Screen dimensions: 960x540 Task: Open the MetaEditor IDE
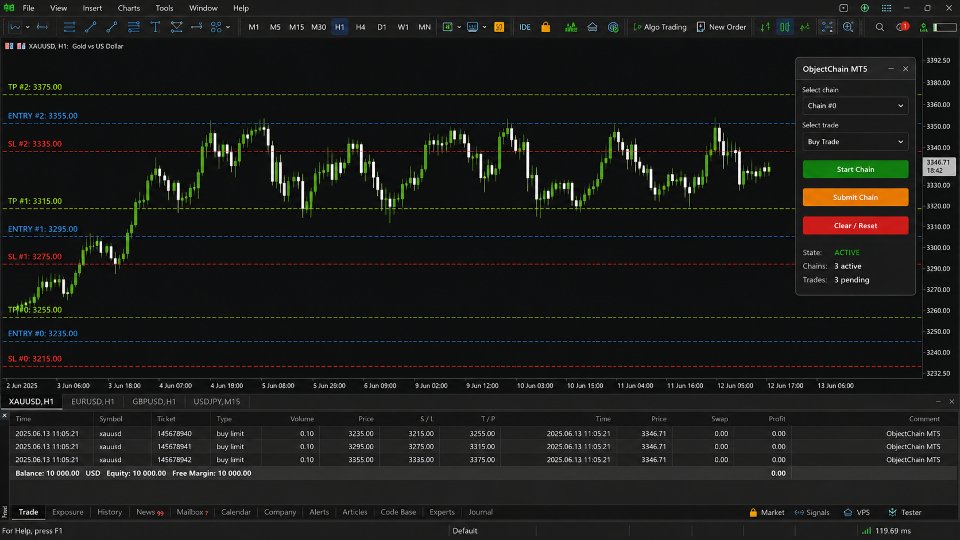point(525,27)
